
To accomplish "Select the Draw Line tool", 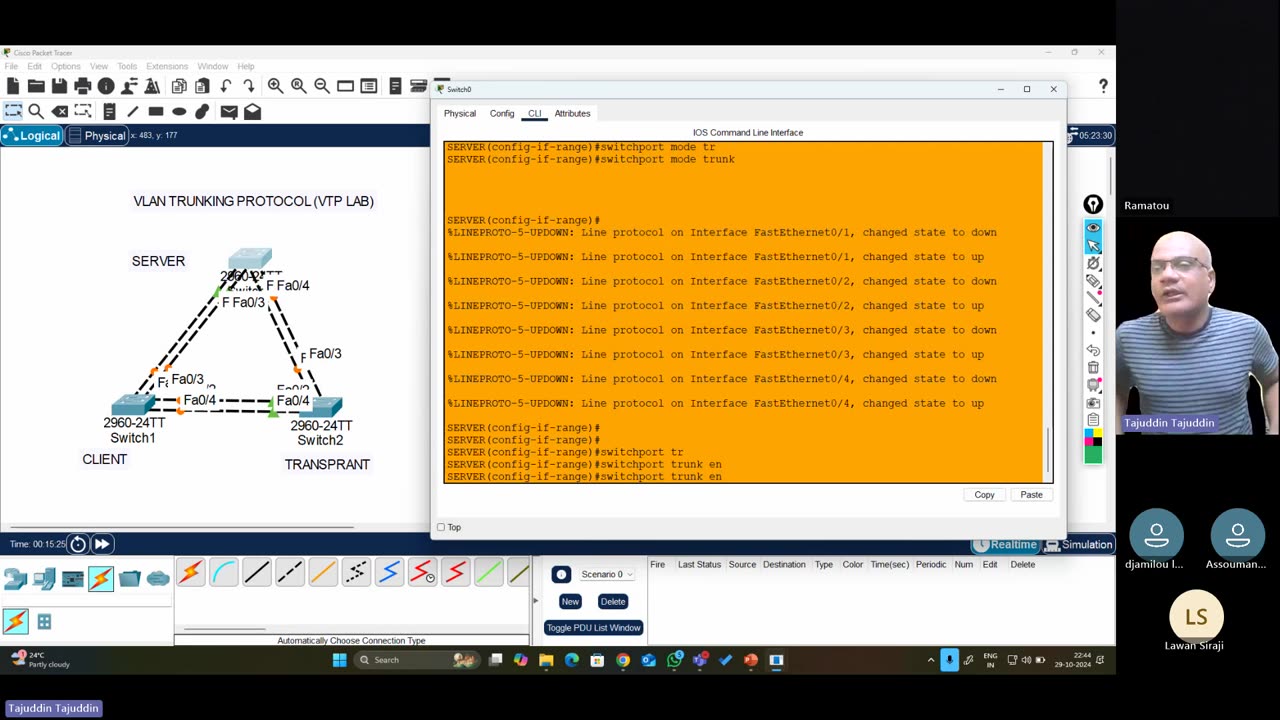I will pos(132,111).
